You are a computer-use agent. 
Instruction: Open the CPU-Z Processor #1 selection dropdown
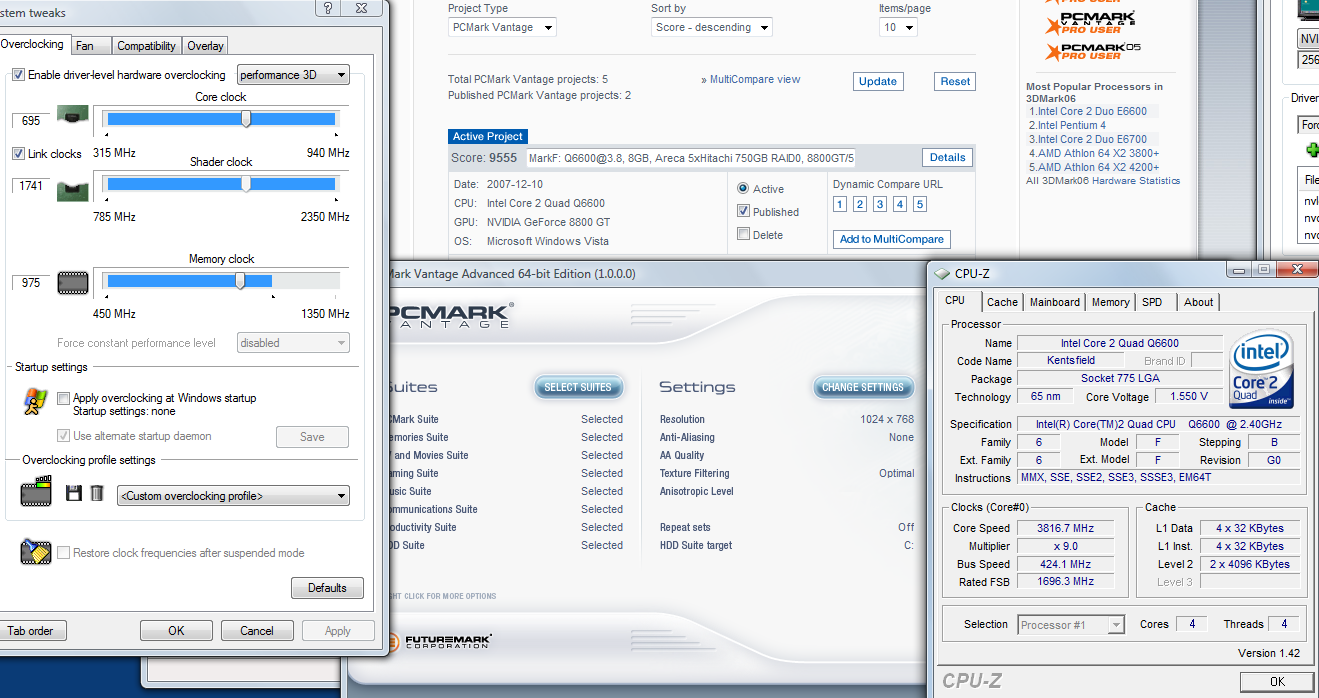[1071, 625]
